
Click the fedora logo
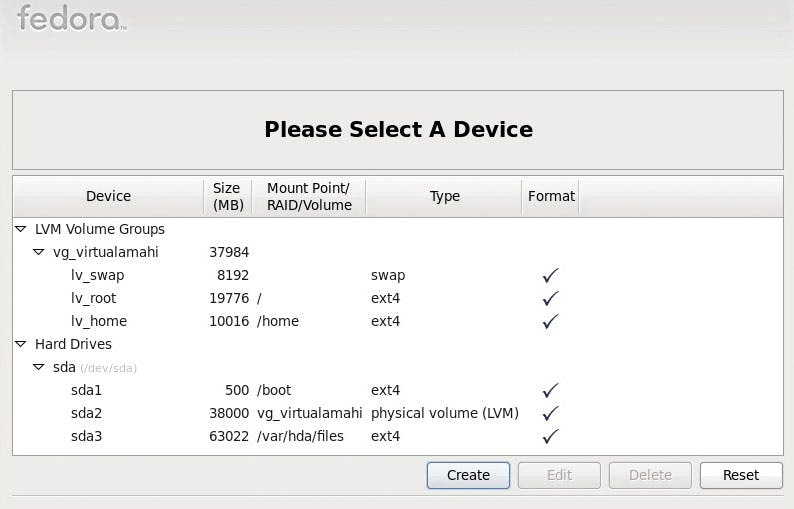coord(71,19)
